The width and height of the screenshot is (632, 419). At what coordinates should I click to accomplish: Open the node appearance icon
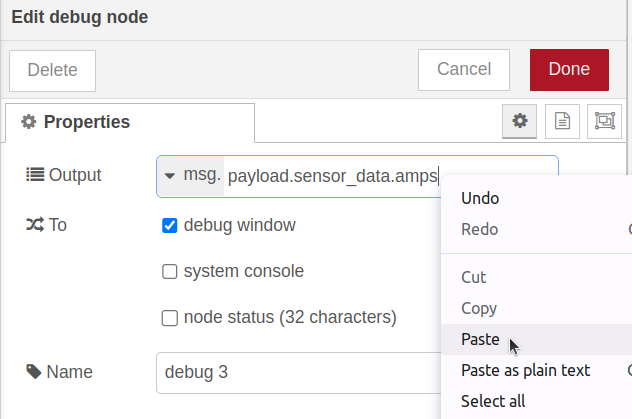605,121
